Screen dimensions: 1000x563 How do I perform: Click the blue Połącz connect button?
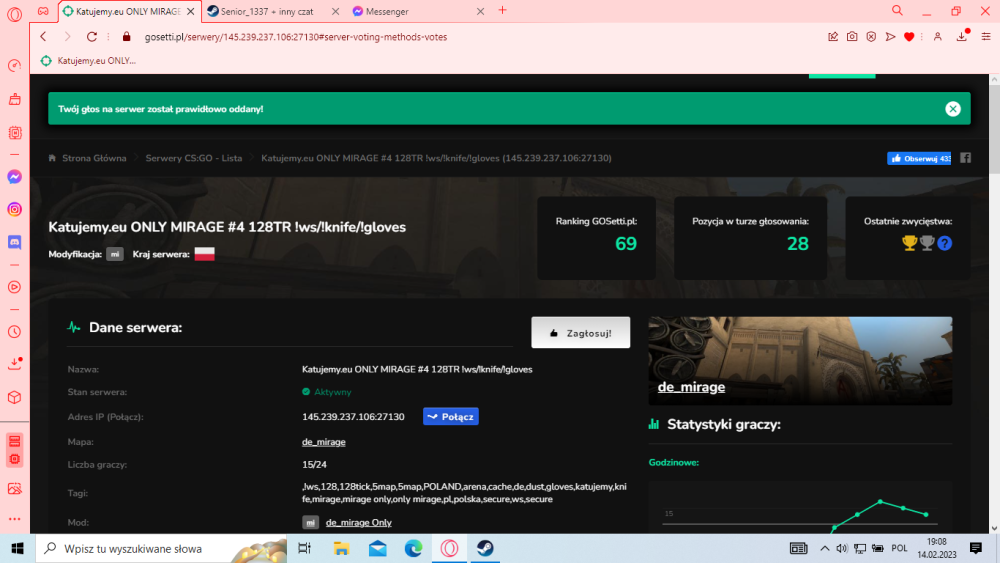[451, 416]
